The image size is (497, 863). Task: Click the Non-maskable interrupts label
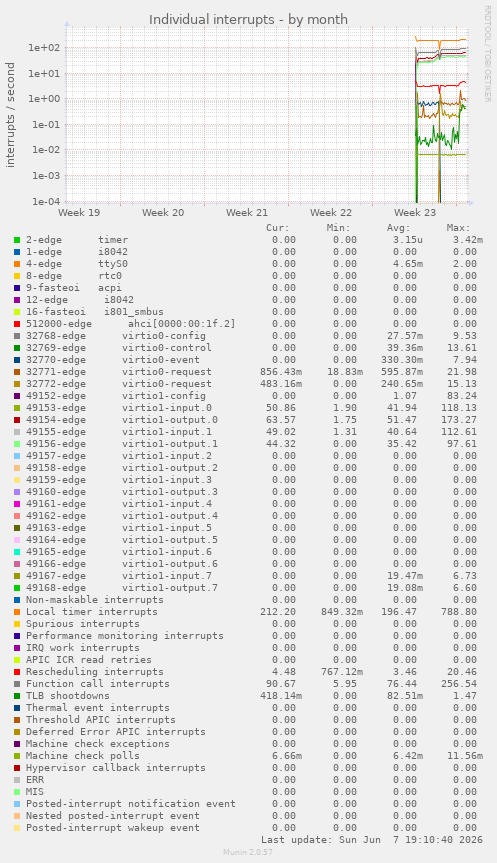pyautogui.click(x=95, y=600)
